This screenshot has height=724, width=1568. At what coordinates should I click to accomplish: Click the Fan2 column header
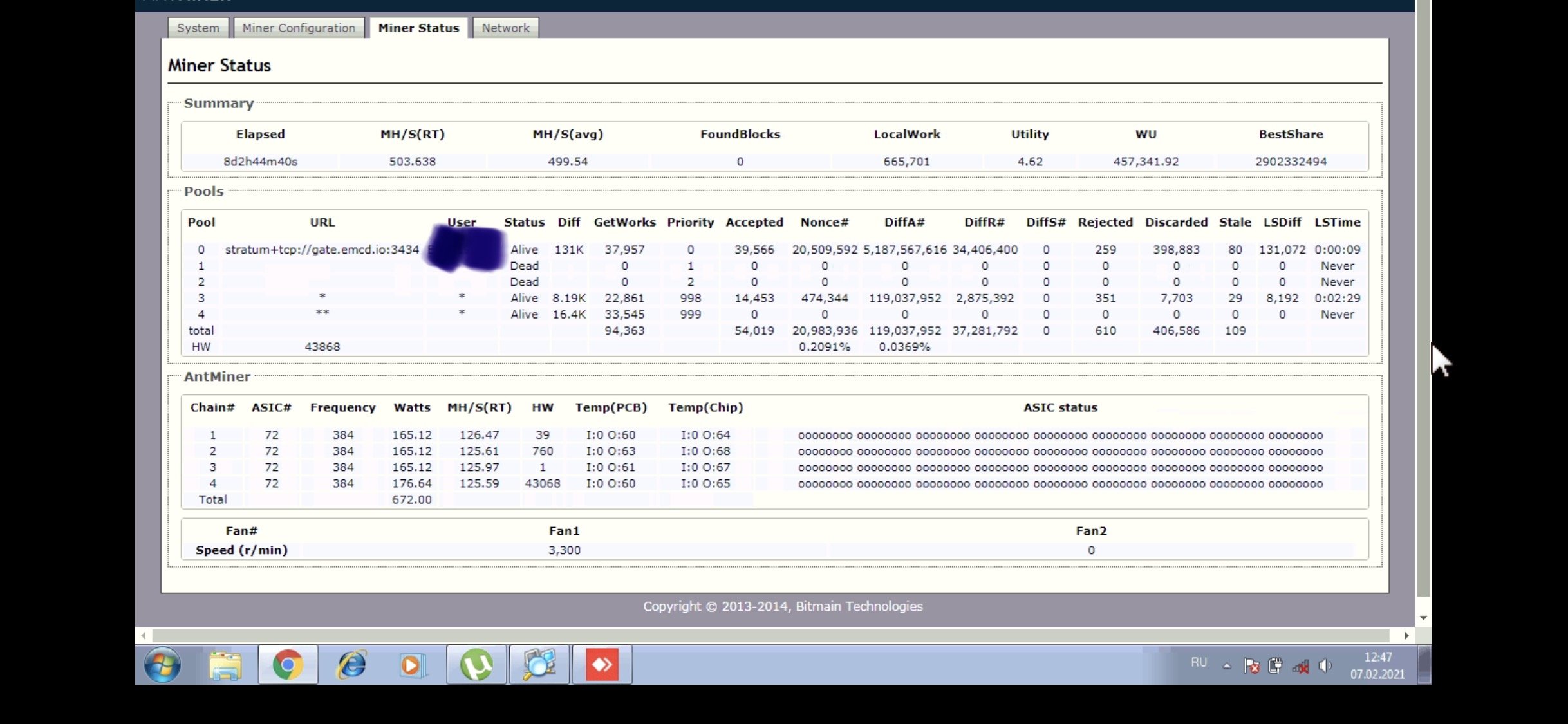(1091, 531)
